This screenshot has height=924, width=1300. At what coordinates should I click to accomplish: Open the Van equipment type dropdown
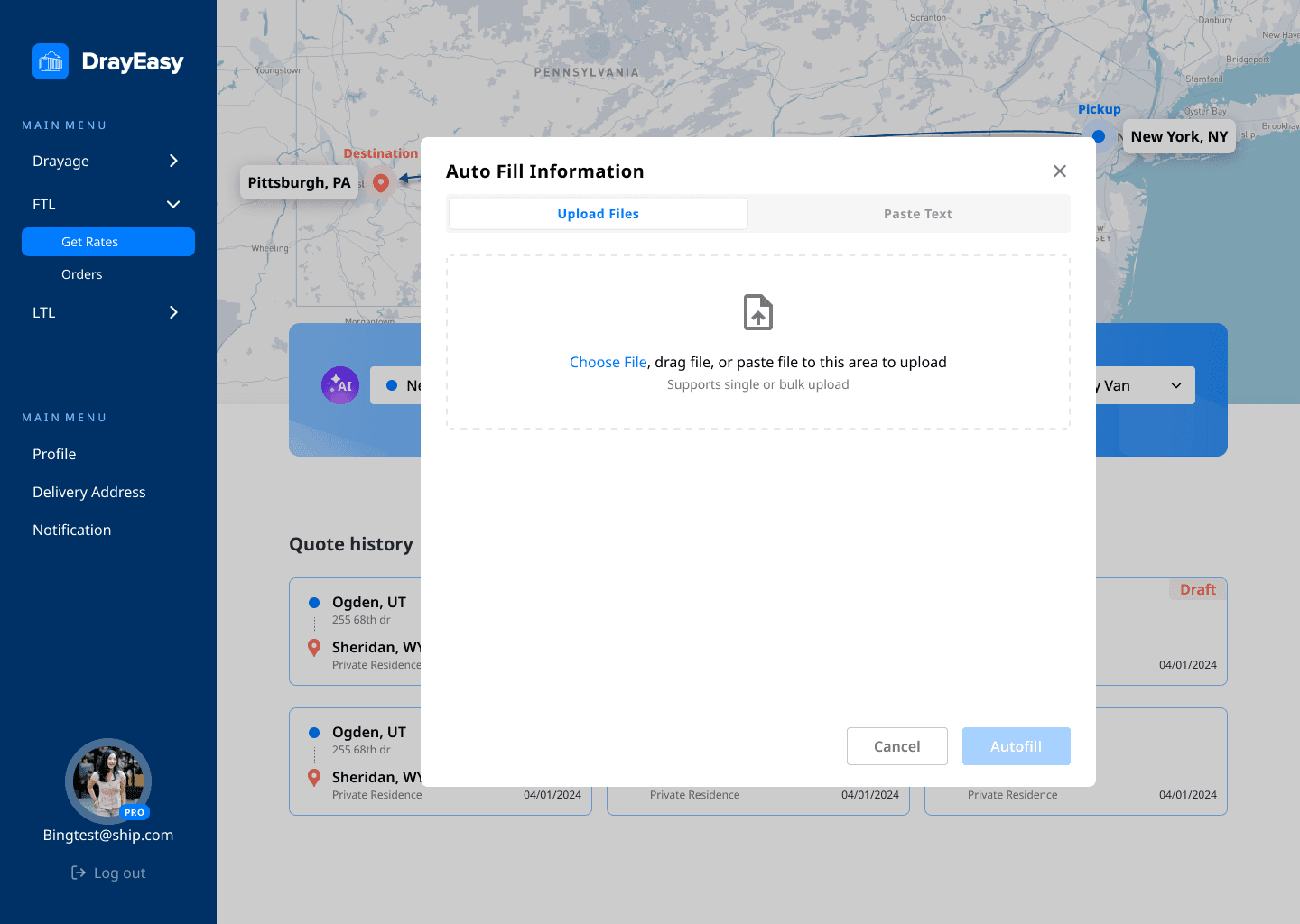pyautogui.click(x=1145, y=385)
